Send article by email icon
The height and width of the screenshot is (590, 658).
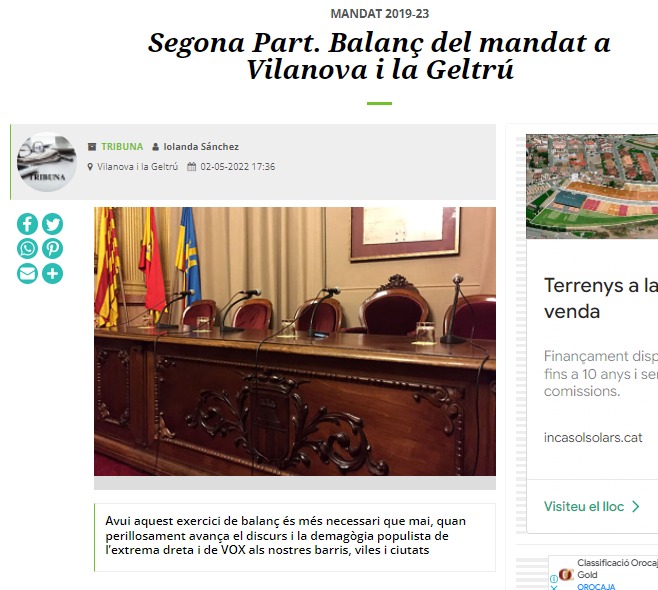27,274
